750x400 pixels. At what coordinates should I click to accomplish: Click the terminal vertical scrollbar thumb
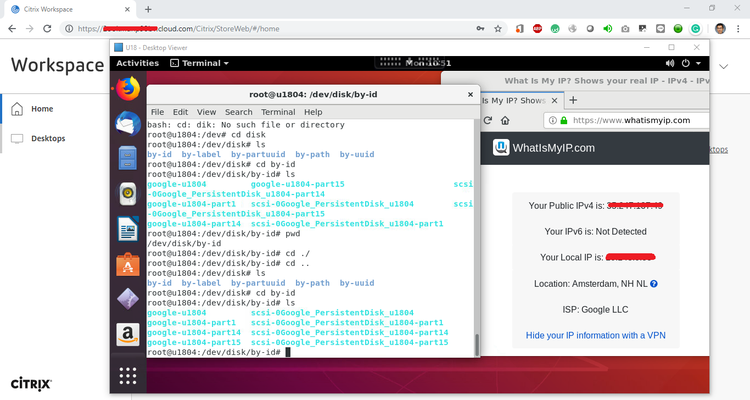point(476,344)
